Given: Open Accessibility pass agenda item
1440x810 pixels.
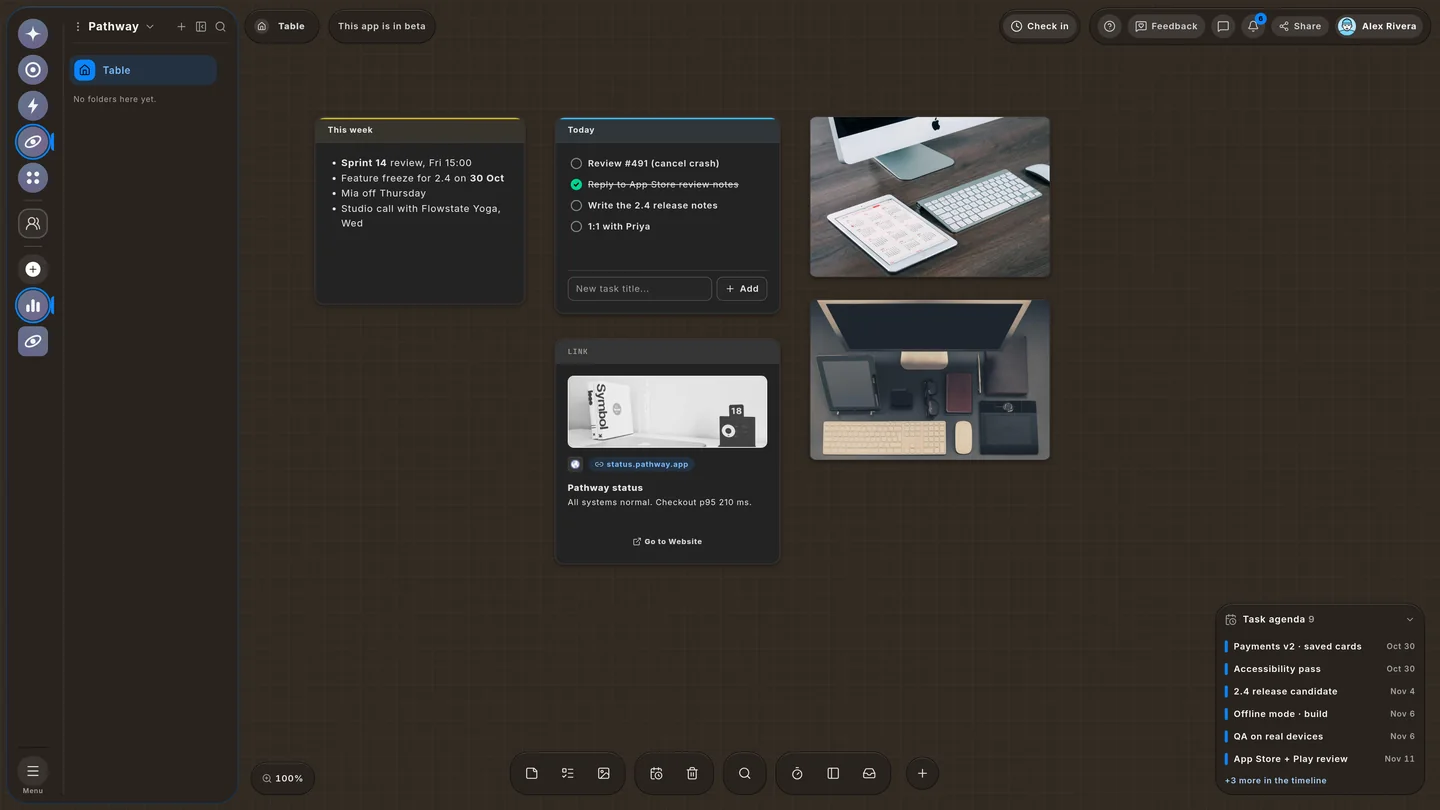Looking at the screenshot, I should click(x=1320, y=669).
